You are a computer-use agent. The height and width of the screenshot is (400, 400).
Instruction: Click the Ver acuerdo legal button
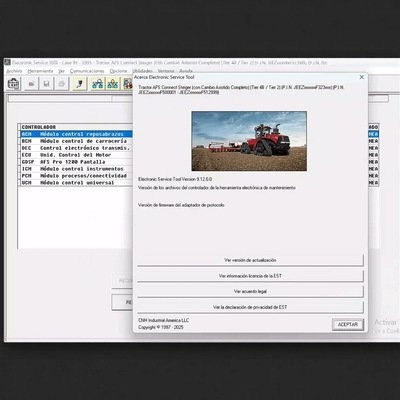[x=250, y=291]
